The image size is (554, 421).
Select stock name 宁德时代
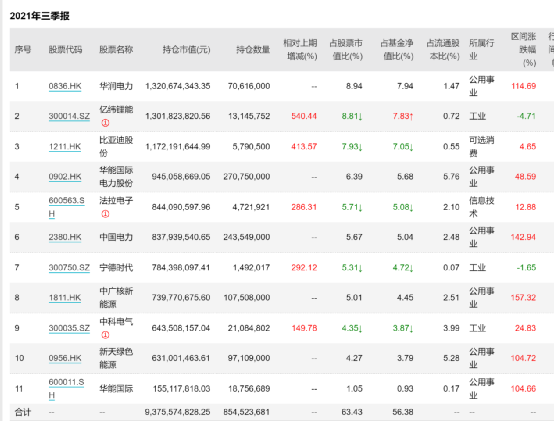116,267
